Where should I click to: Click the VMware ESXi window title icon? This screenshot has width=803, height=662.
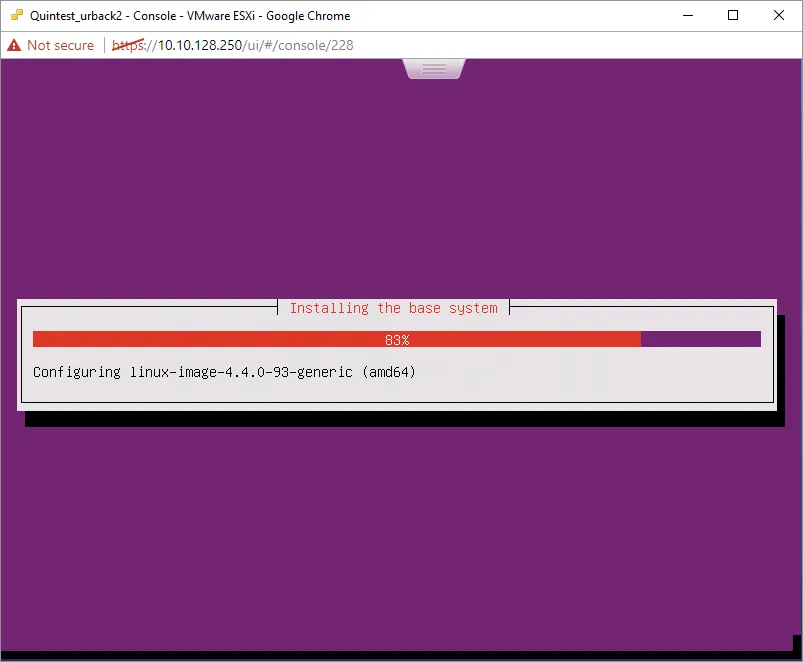click(x=17, y=15)
